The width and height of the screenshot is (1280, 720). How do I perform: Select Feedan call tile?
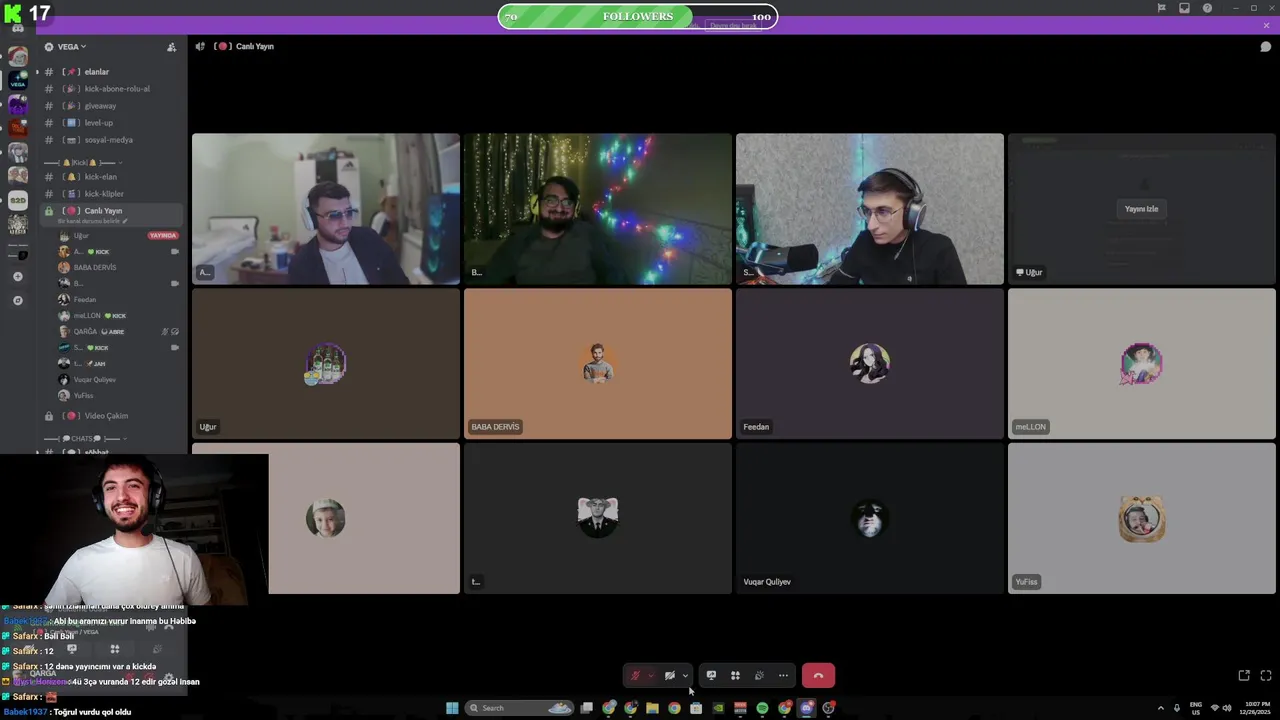pos(870,364)
